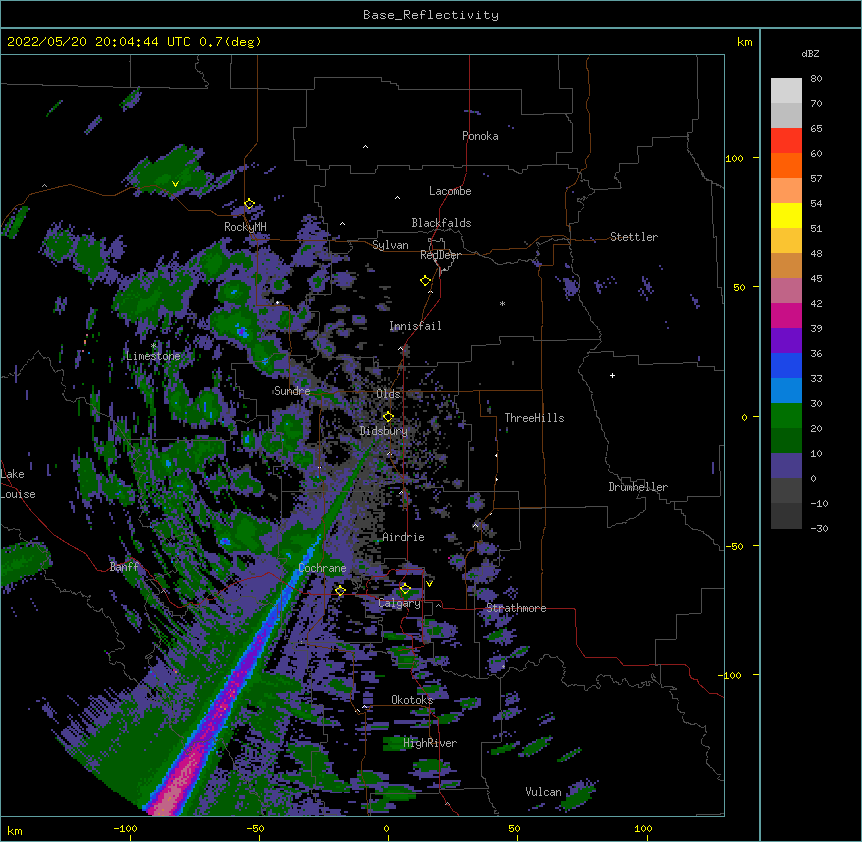Click the Sundre label
This screenshot has height=842, width=862.
click(292, 391)
